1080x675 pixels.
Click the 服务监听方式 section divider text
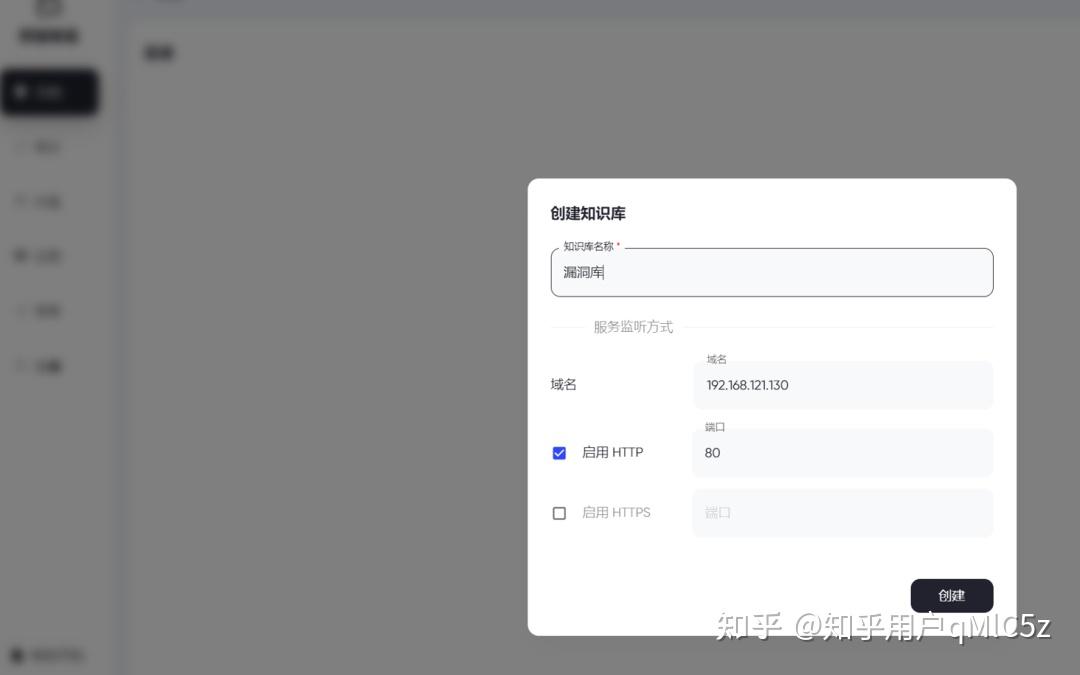[x=633, y=327]
